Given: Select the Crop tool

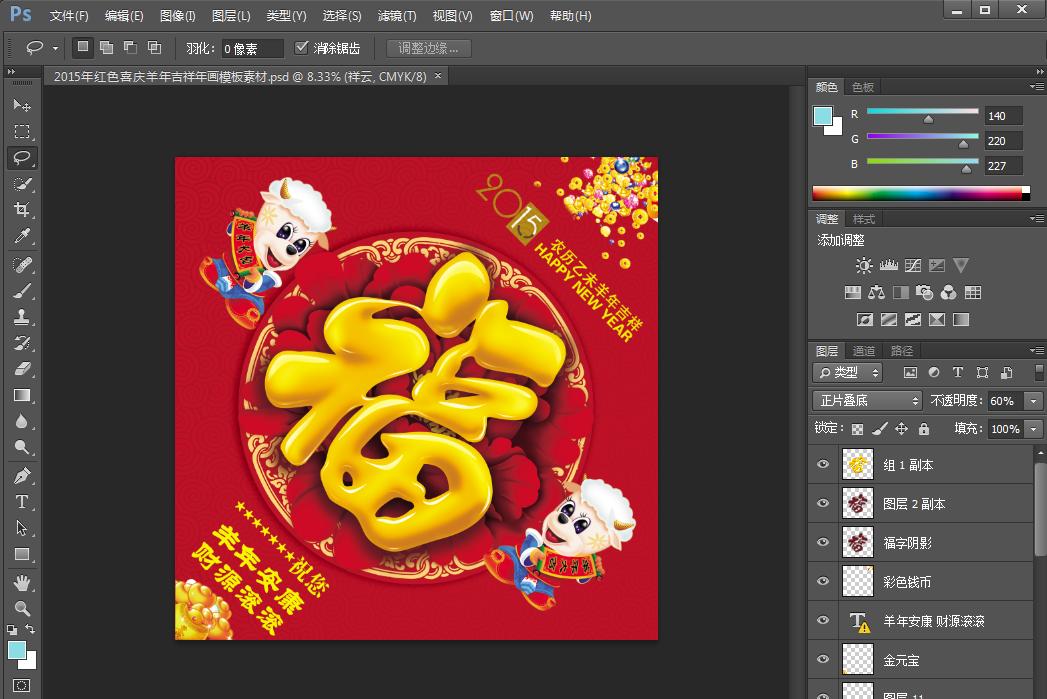Looking at the screenshot, I should 22,210.
